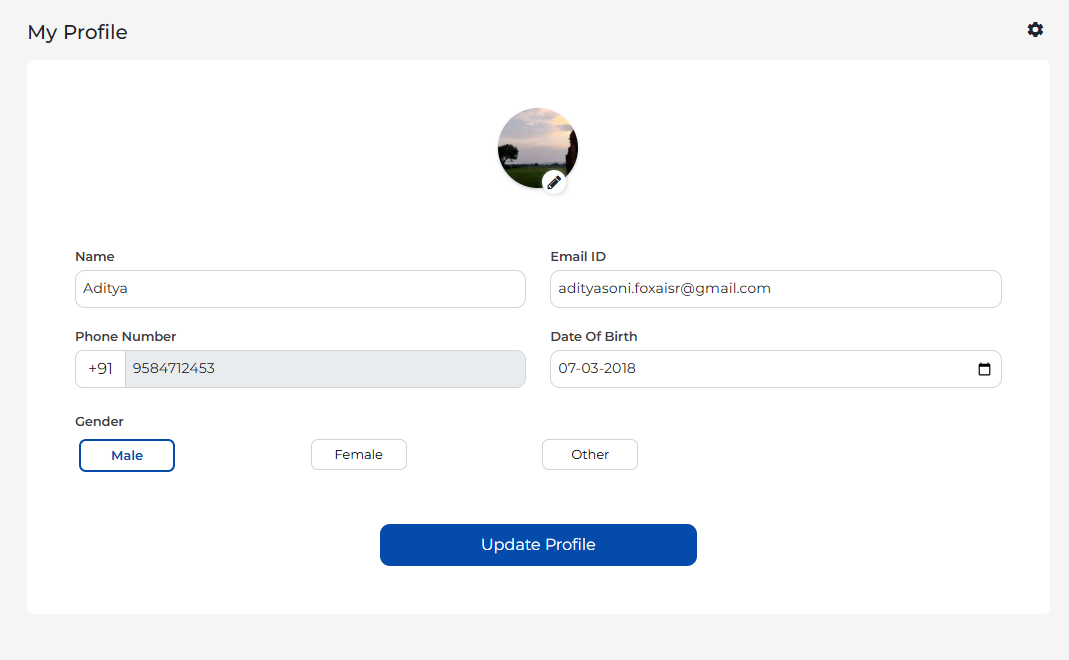Select the year 2018 in birth date

tap(620, 369)
